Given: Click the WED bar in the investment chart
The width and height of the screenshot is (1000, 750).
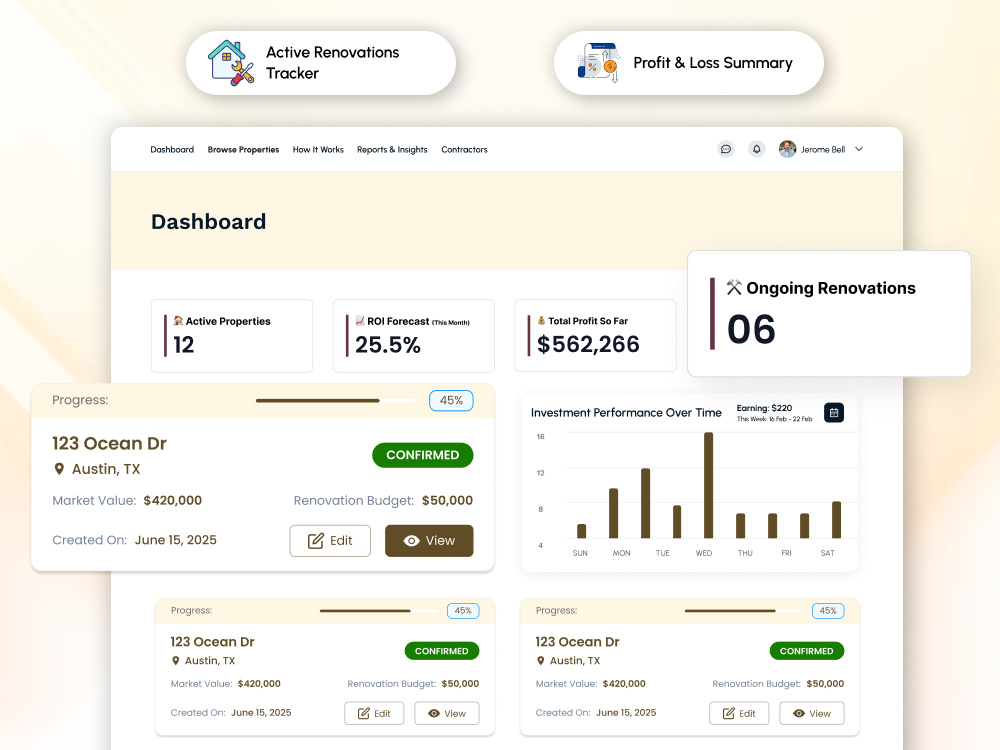Looking at the screenshot, I should (x=708, y=485).
